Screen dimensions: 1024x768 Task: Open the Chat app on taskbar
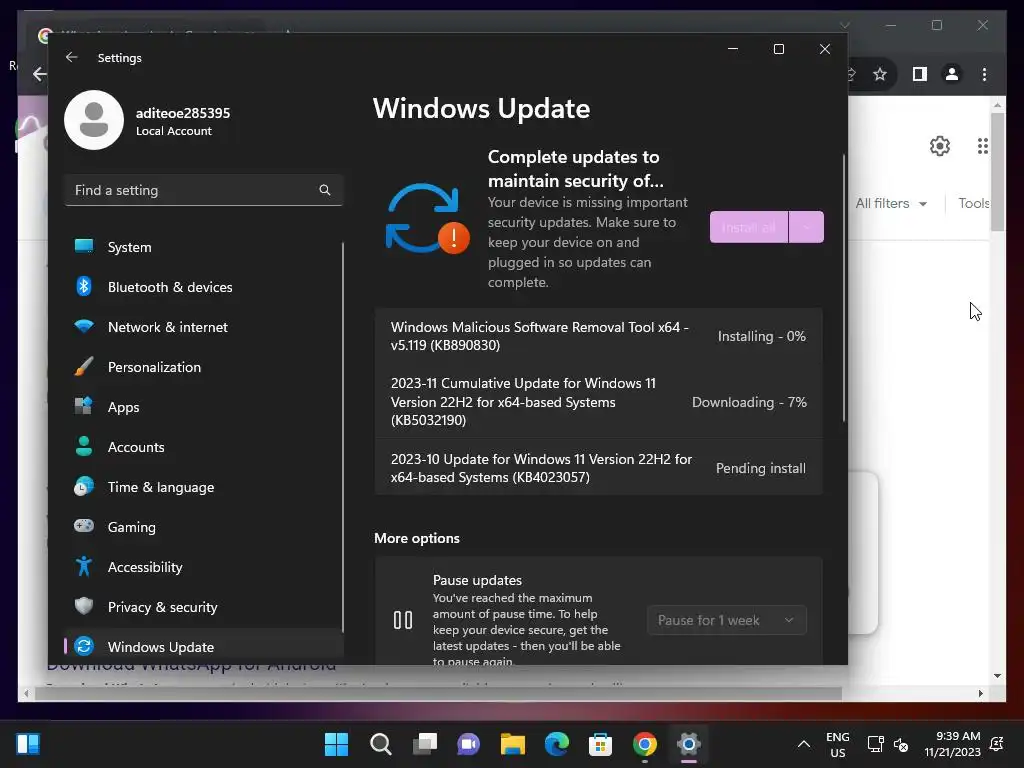[x=468, y=744]
